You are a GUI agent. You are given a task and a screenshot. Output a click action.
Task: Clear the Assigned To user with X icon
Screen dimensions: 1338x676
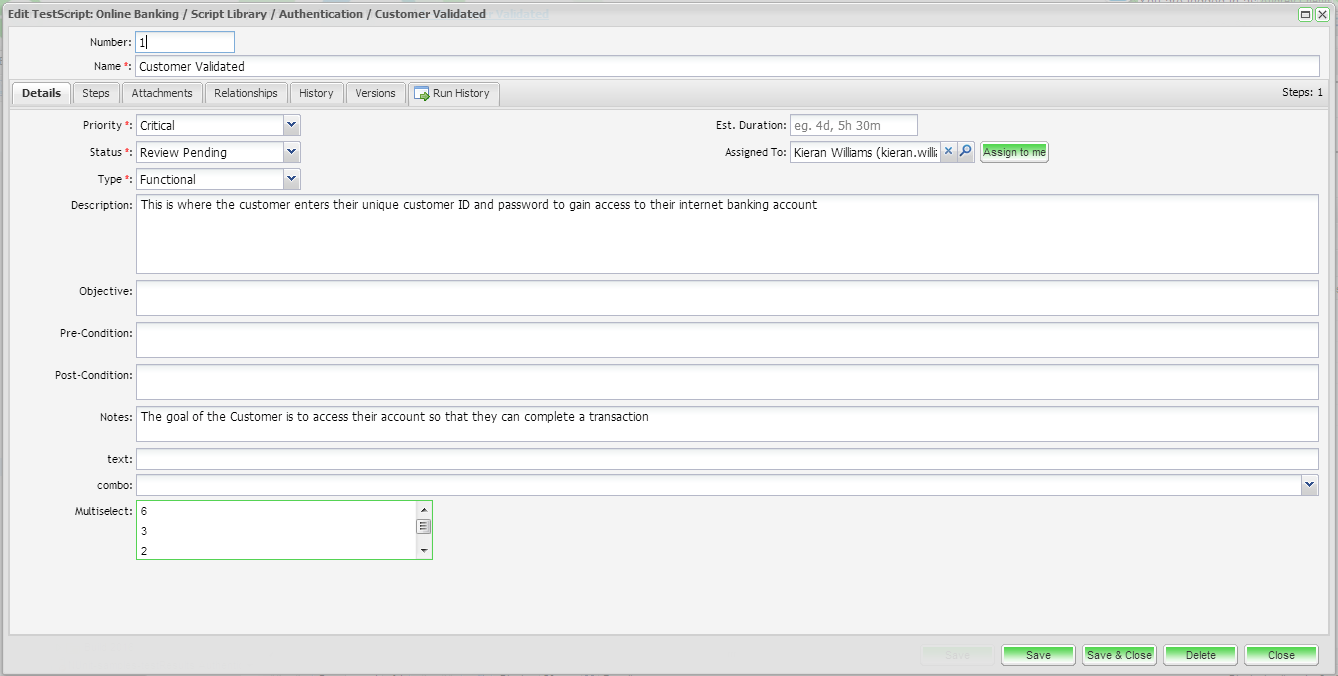pyautogui.click(x=948, y=152)
